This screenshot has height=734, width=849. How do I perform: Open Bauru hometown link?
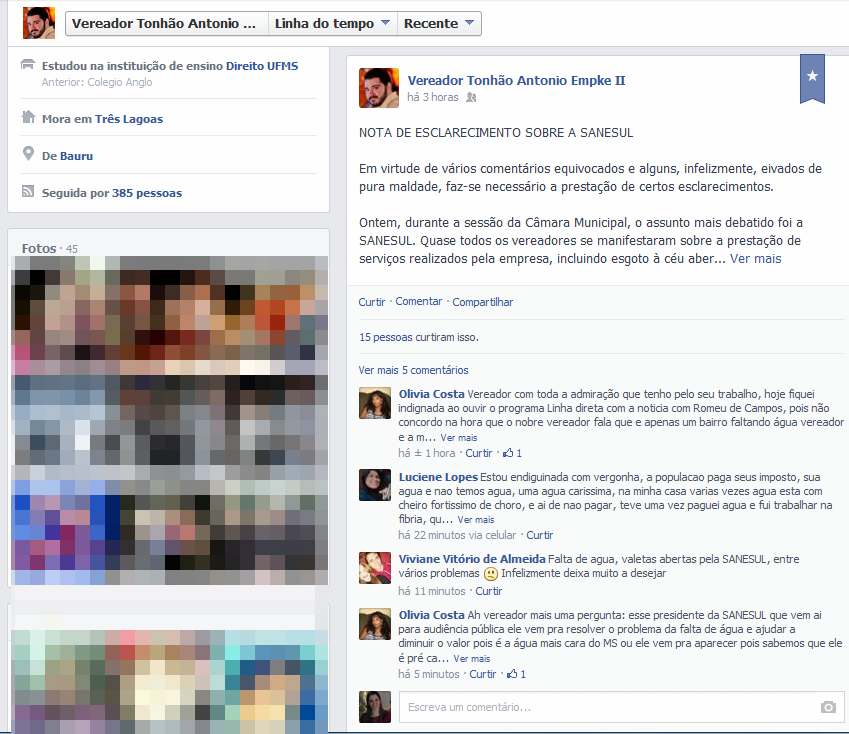pyautogui.click(x=76, y=156)
